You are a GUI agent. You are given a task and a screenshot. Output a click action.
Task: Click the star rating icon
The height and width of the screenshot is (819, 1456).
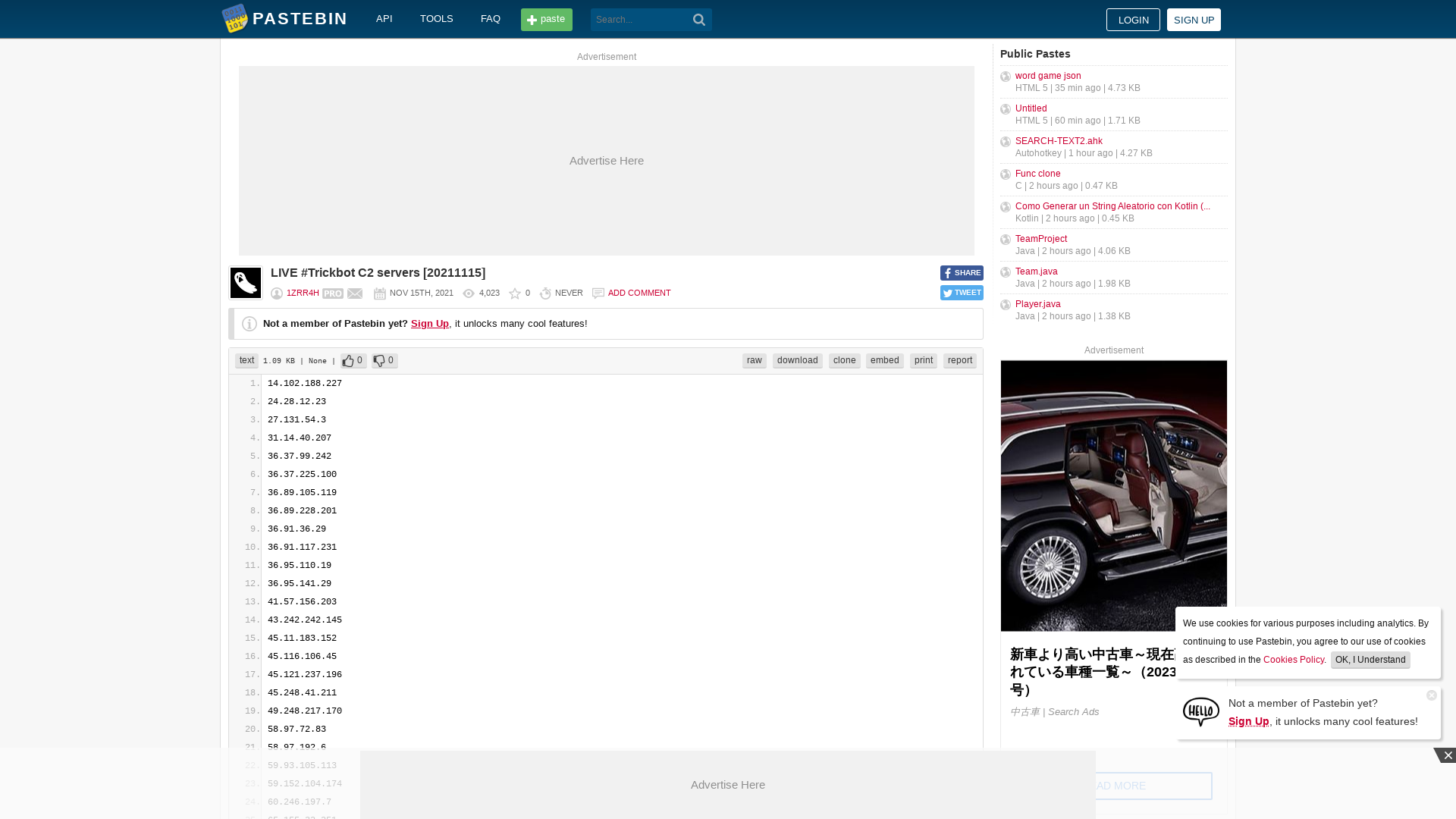[515, 293]
